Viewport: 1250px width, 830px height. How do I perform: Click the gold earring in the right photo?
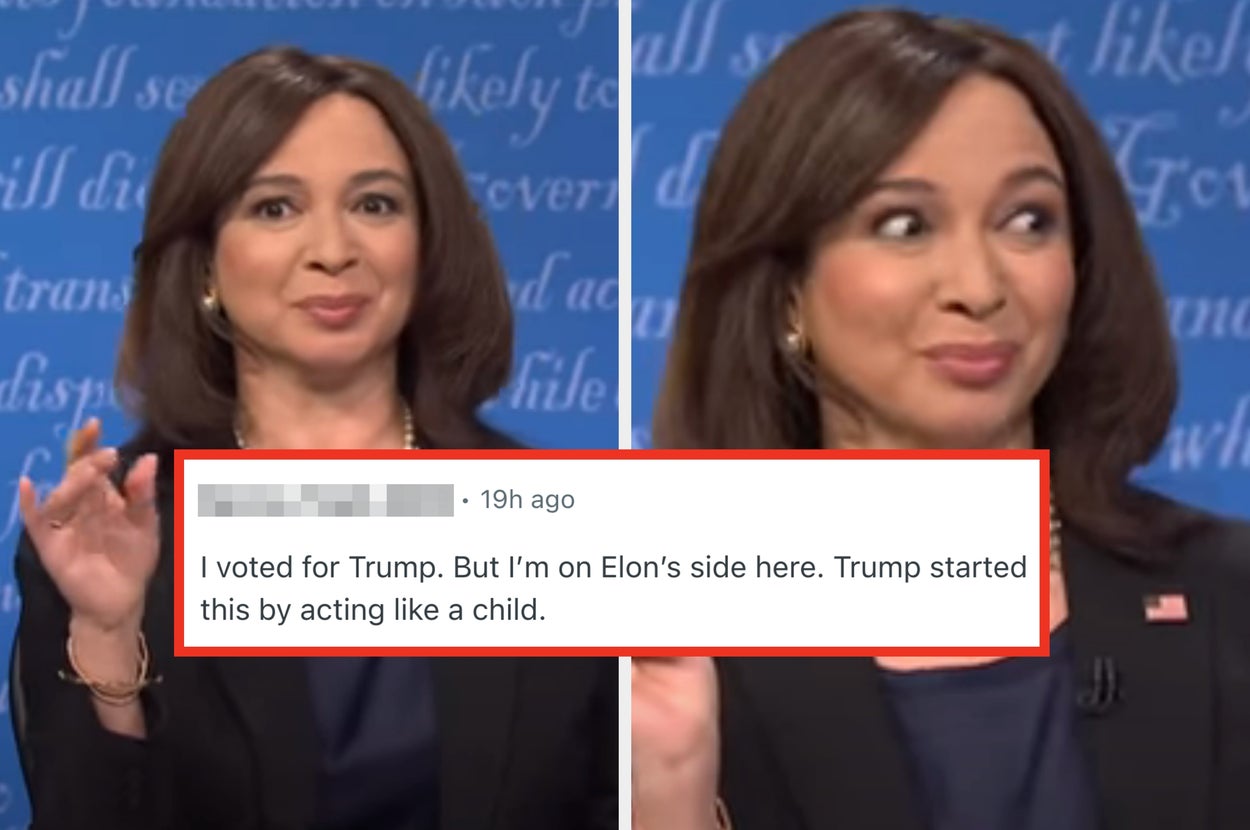point(793,341)
